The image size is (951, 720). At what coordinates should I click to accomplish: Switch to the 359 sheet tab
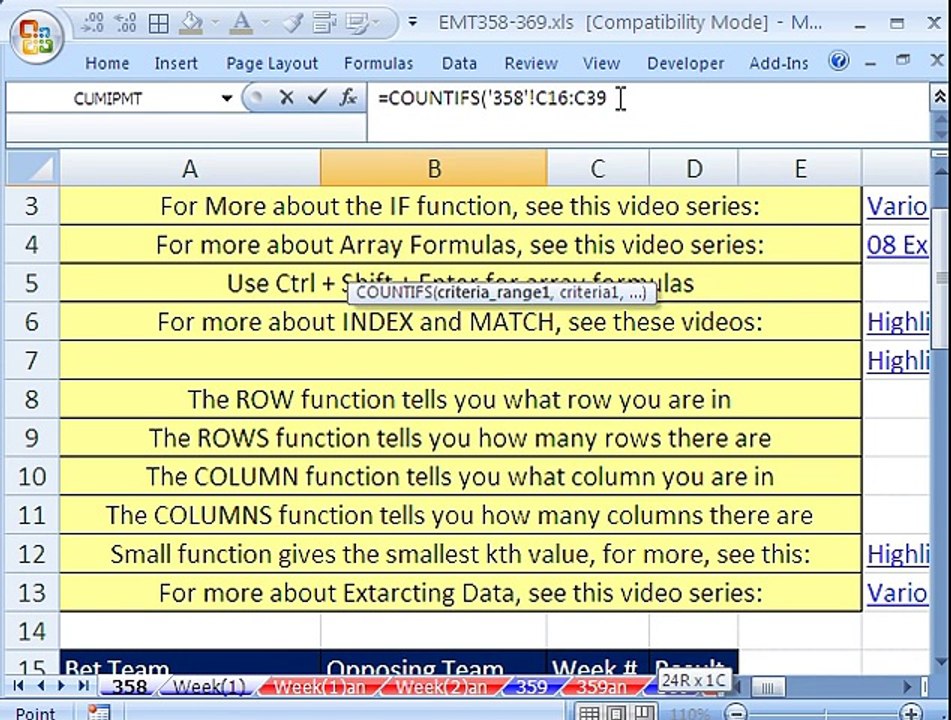point(531,687)
